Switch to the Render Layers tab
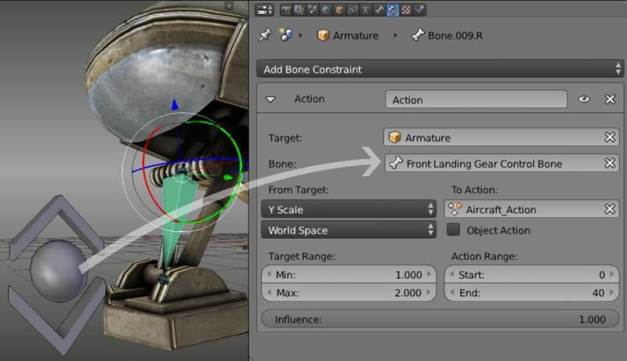The width and height of the screenshot is (627, 361). tap(299, 10)
